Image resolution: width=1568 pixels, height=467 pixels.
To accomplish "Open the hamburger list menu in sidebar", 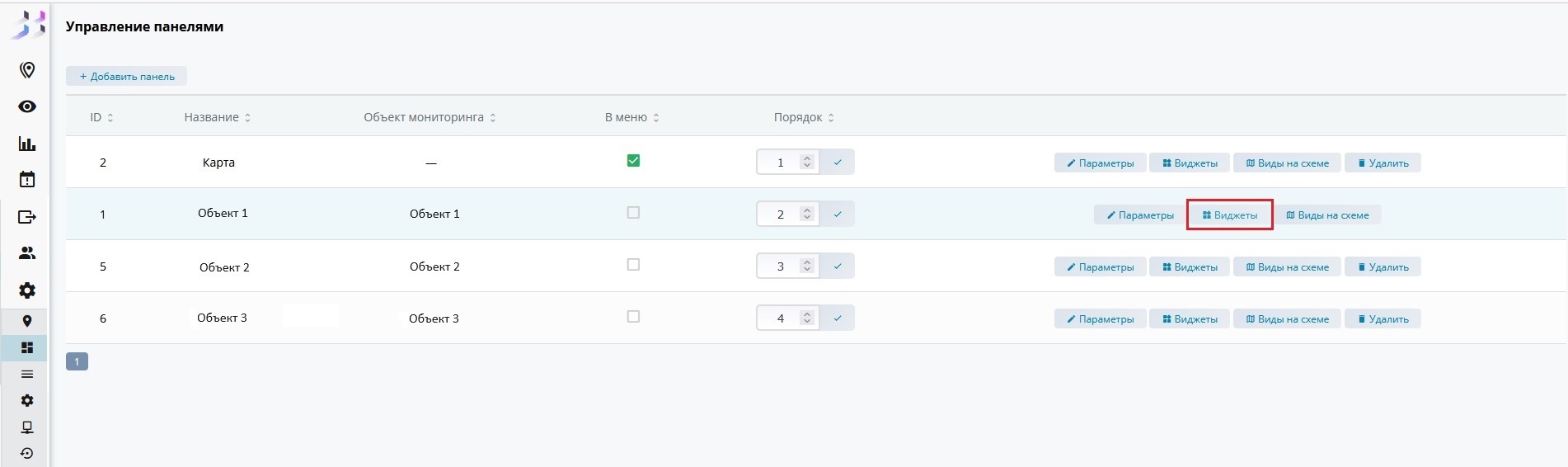I will pyautogui.click(x=27, y=374).
